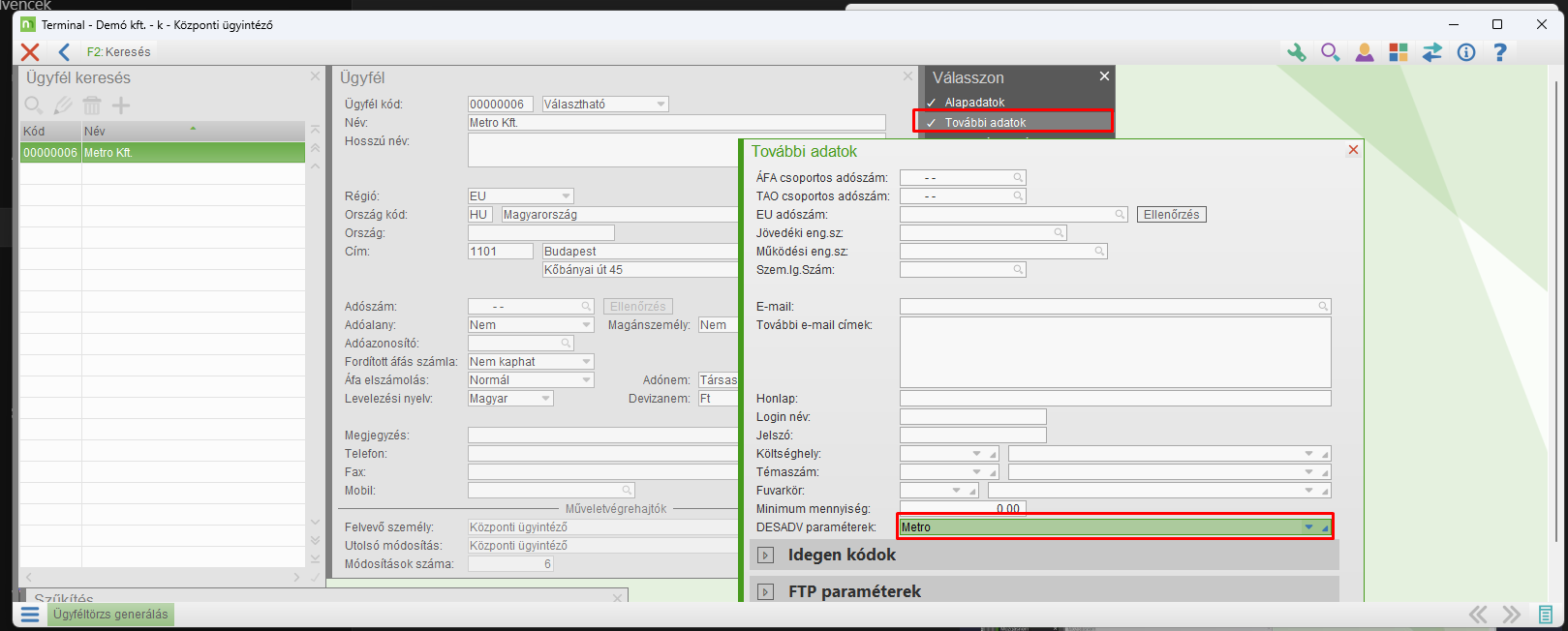Click the postal code field 1101

pyautogui.click(x=501, y=252)
